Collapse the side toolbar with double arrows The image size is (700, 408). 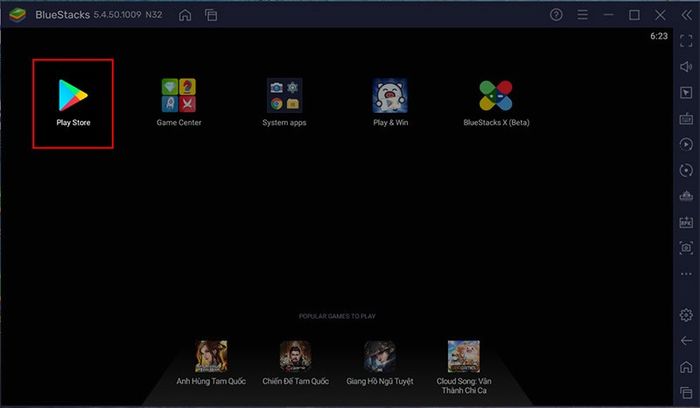[x=686, y=15]
